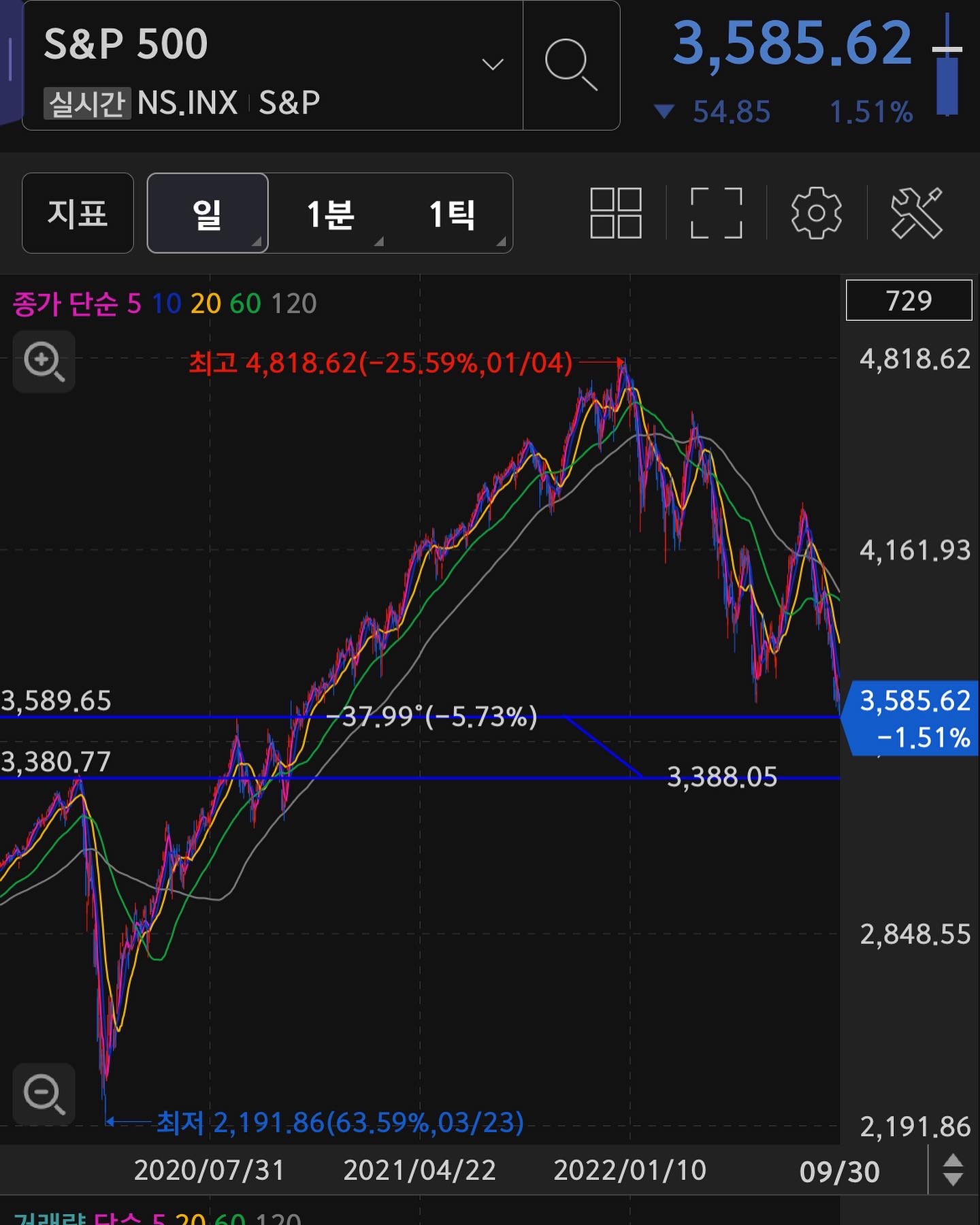Open the 지표 indicators button
Screen dimensions: 980x1225
click(x=78, y=213)
